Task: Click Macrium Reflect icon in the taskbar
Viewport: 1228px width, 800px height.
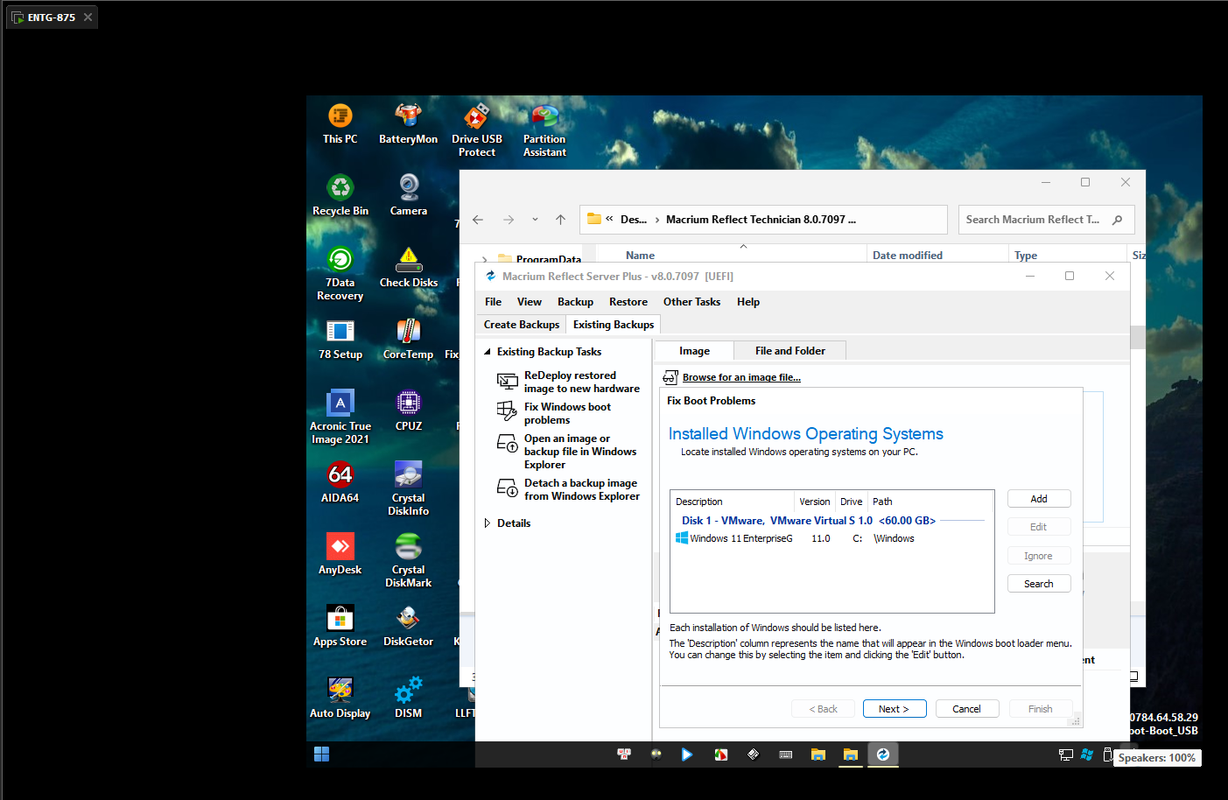Action: tap(883, 754)
